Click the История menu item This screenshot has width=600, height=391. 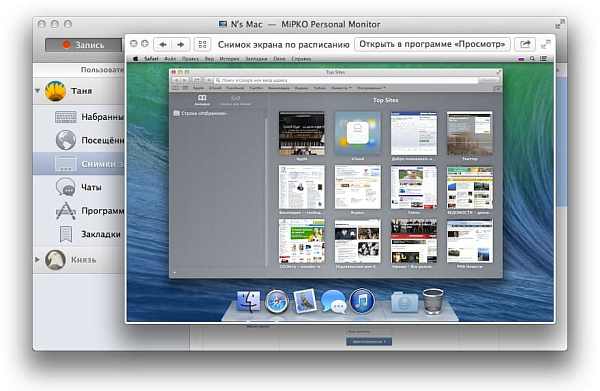pyautogui.click(x=229, y=59)
